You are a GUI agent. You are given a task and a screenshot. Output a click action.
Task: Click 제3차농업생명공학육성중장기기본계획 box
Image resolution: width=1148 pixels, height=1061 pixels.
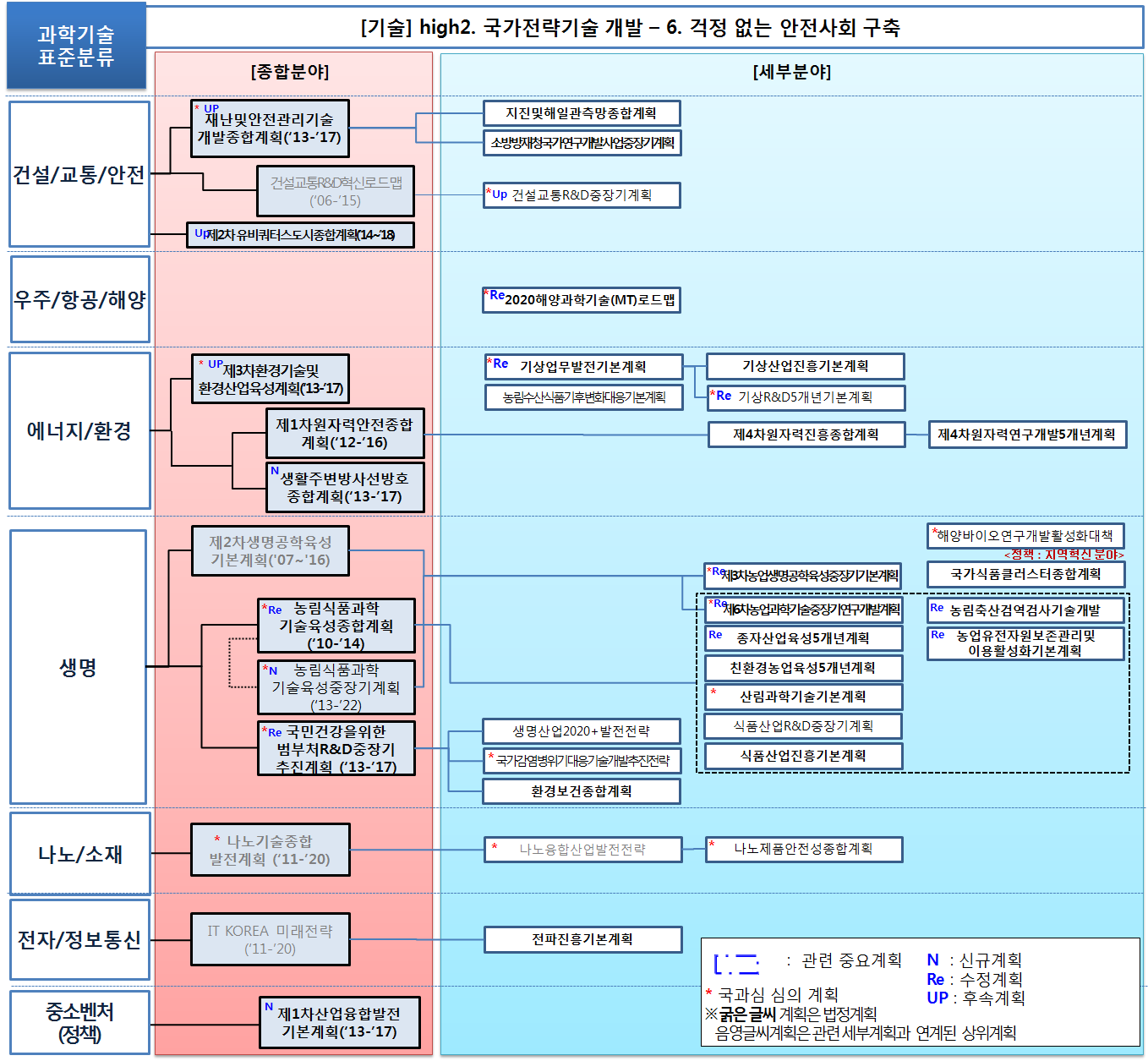tap(803, 576)
